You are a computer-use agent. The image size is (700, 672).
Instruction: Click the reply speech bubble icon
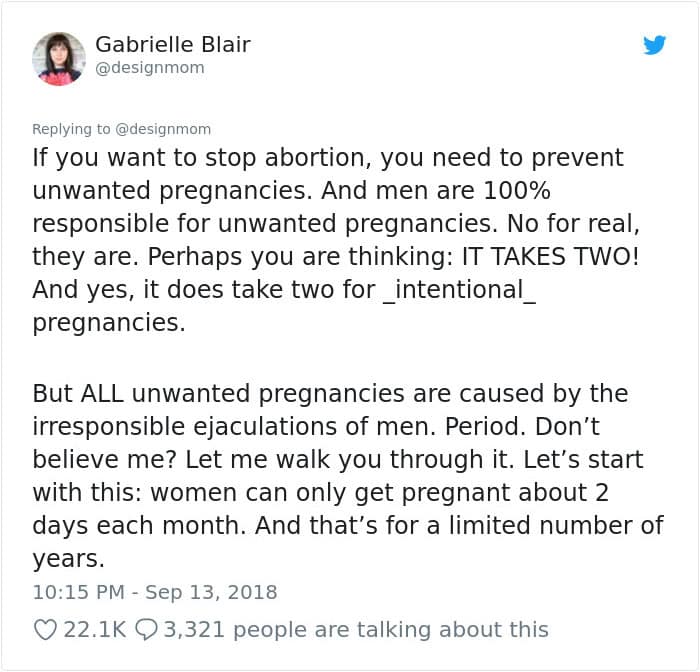point(146,630)
